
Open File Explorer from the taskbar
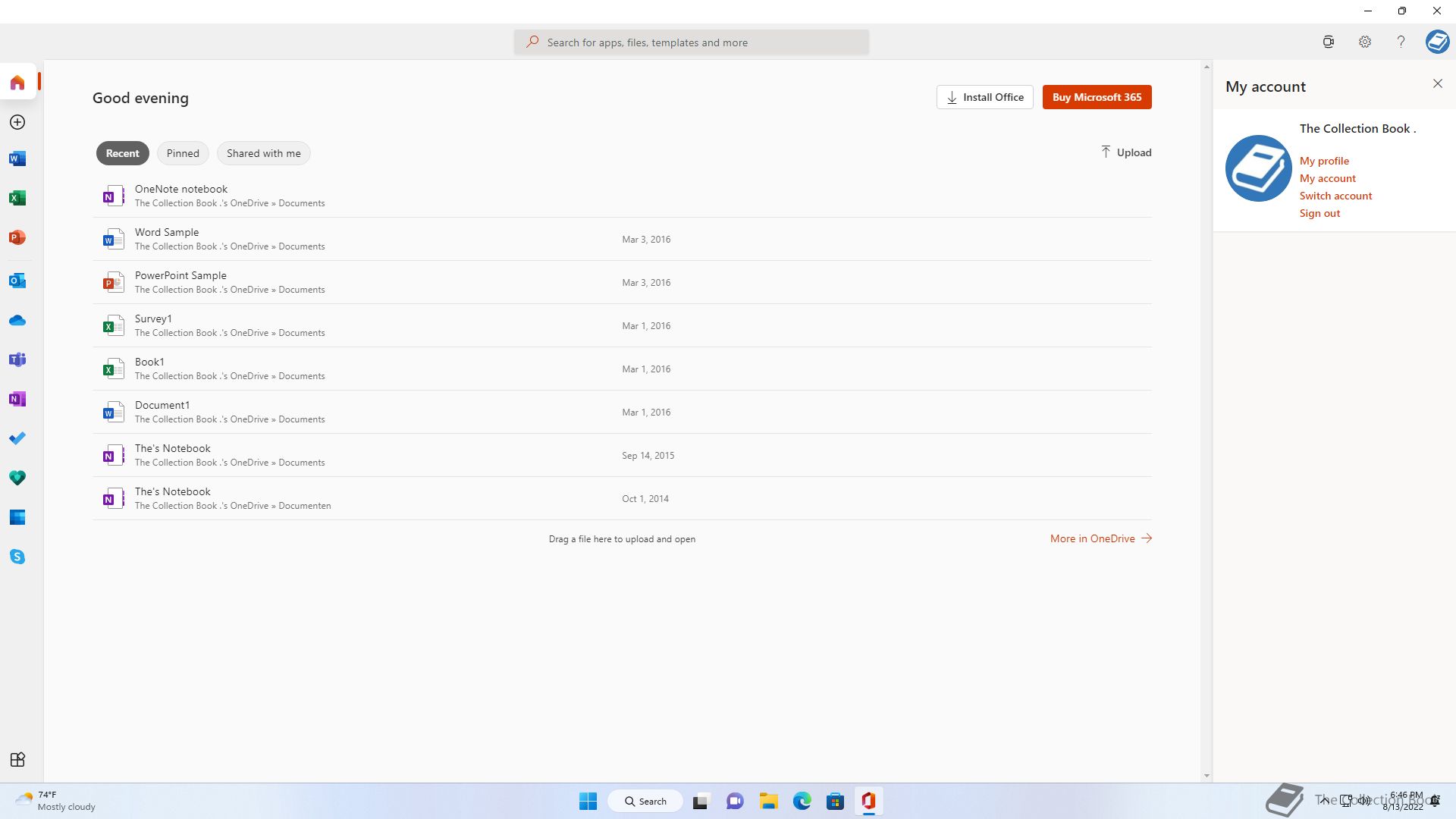768,801
